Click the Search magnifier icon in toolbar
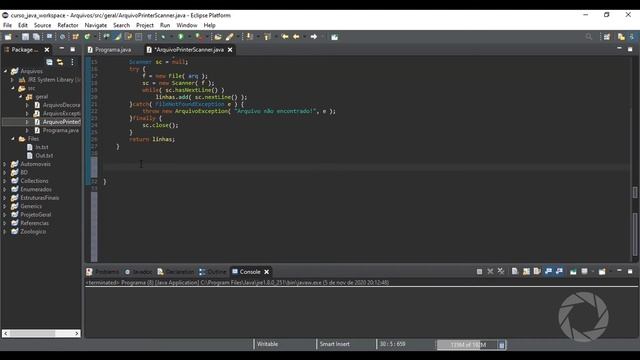Screen dimensions: 640x360 point(589,37)
